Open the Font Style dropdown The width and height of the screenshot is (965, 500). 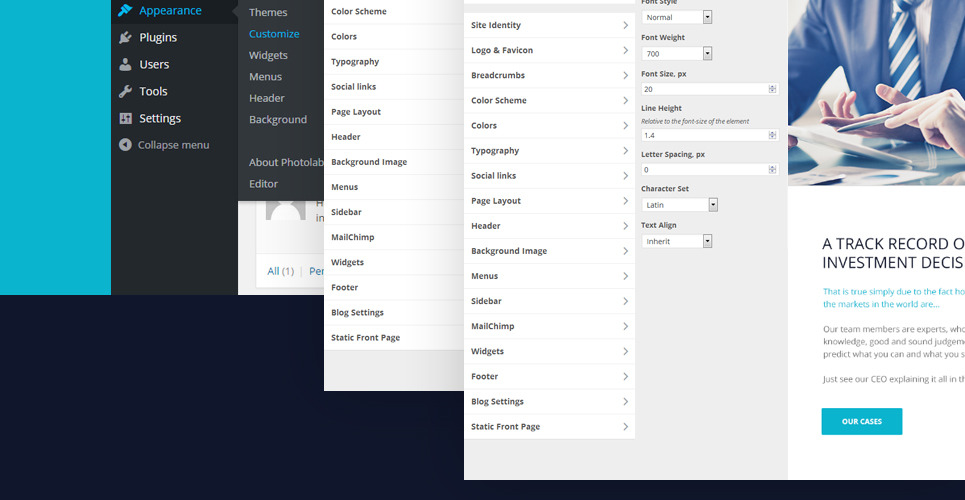(x=677, y=17)
